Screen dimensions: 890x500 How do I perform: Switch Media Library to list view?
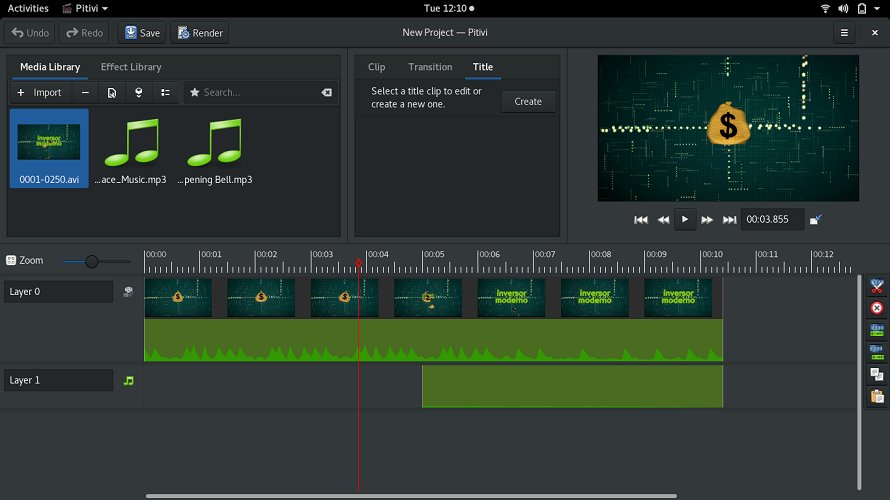[x=165, y=93]
